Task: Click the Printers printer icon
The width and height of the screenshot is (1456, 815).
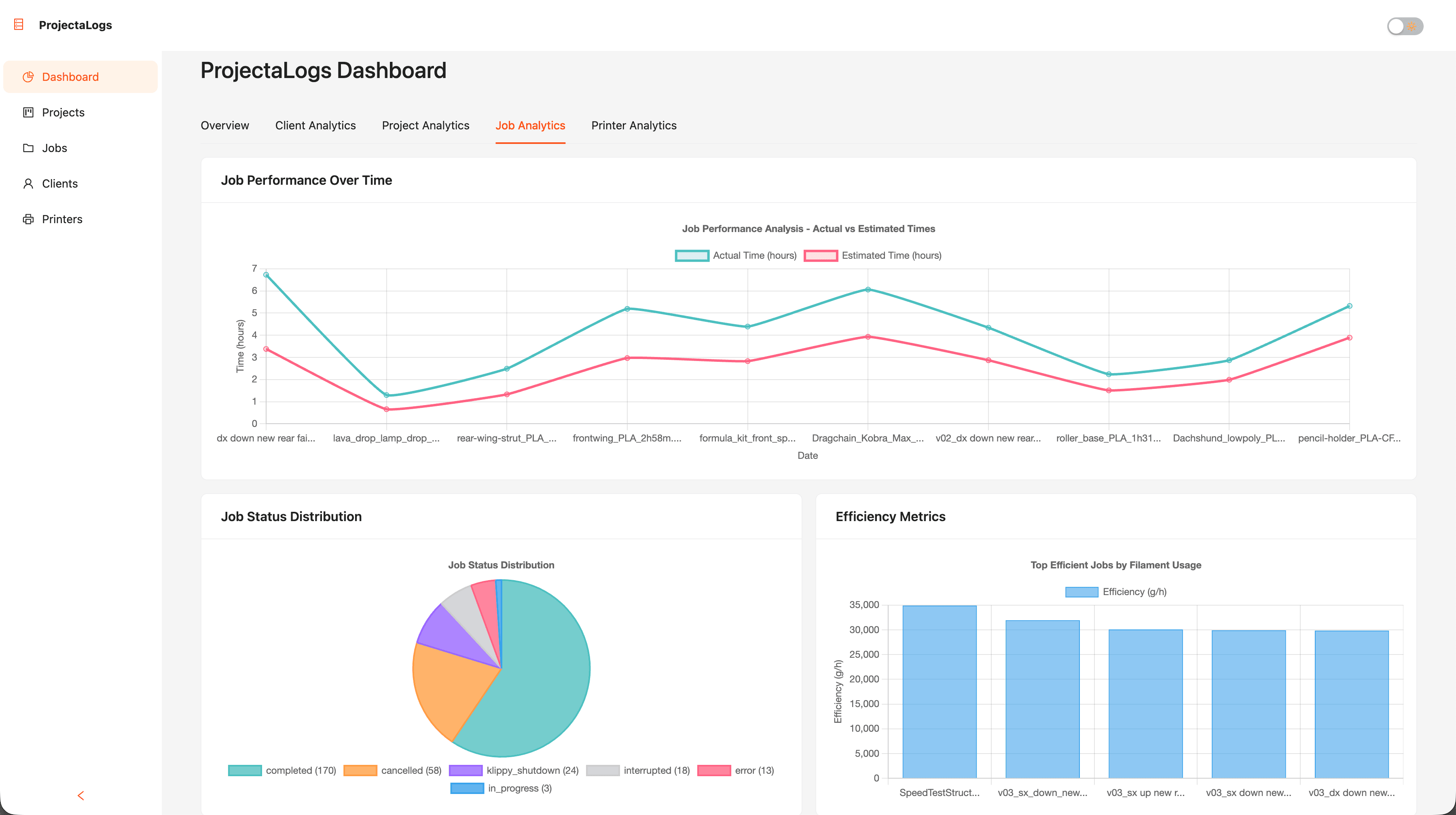Action: pyautogui.click(x=28, y=219)
